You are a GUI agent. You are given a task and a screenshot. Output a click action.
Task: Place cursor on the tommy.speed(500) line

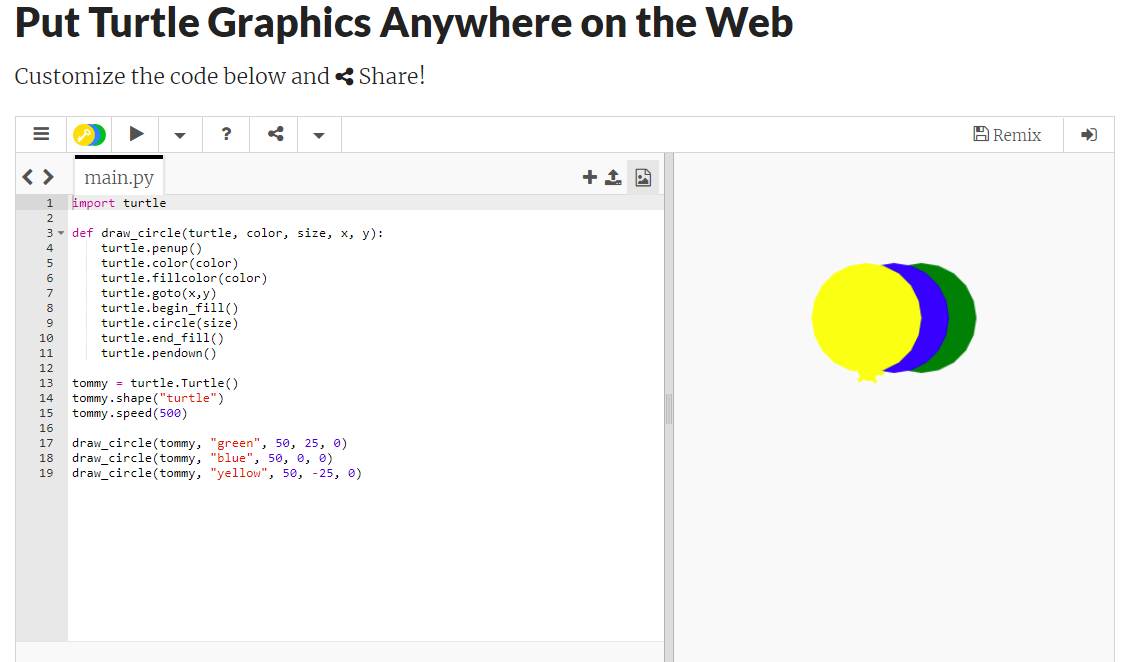point(129,413)
